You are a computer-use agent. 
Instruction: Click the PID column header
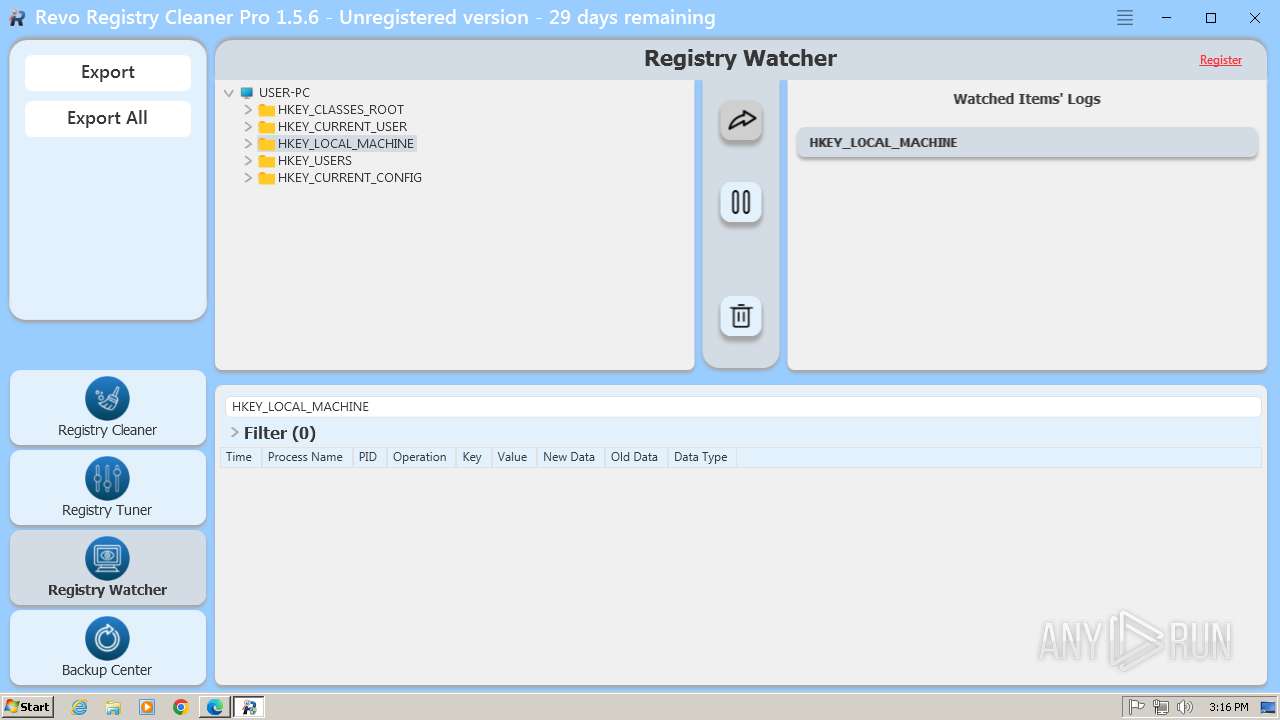(368, 457)
